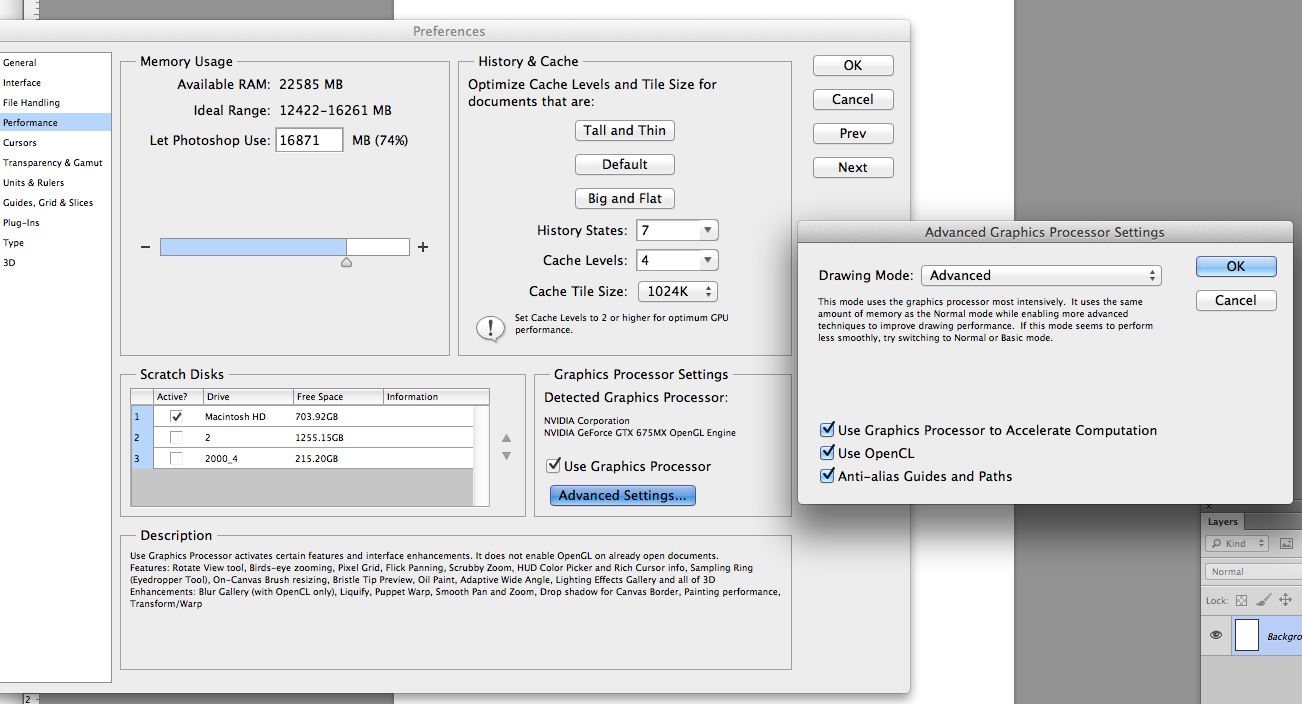
Task: Activate scratch disk named 2
Action: pyautogui.click(x=176, y=437)
